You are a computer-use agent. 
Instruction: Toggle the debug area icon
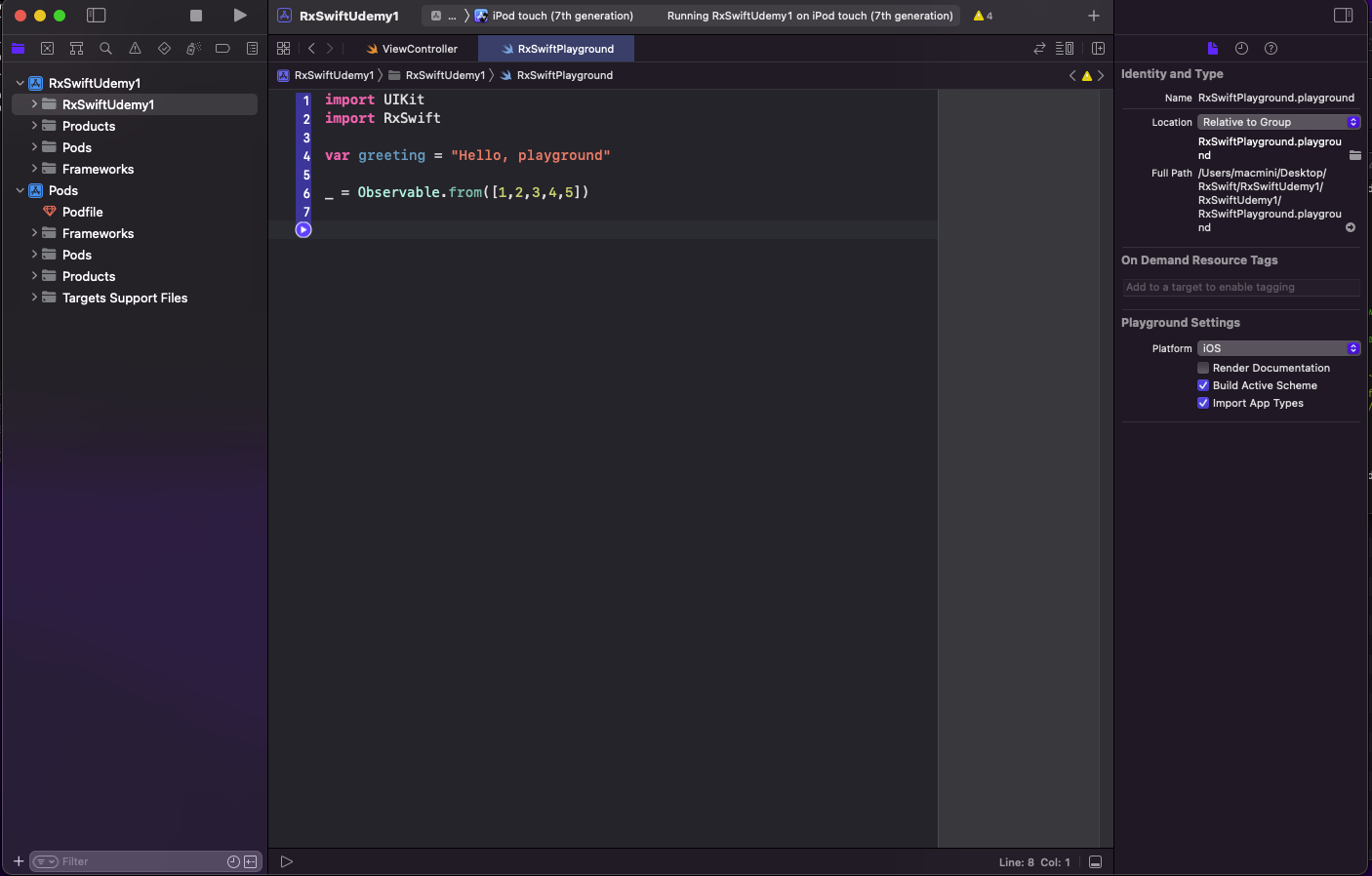tap(1095, 861)
